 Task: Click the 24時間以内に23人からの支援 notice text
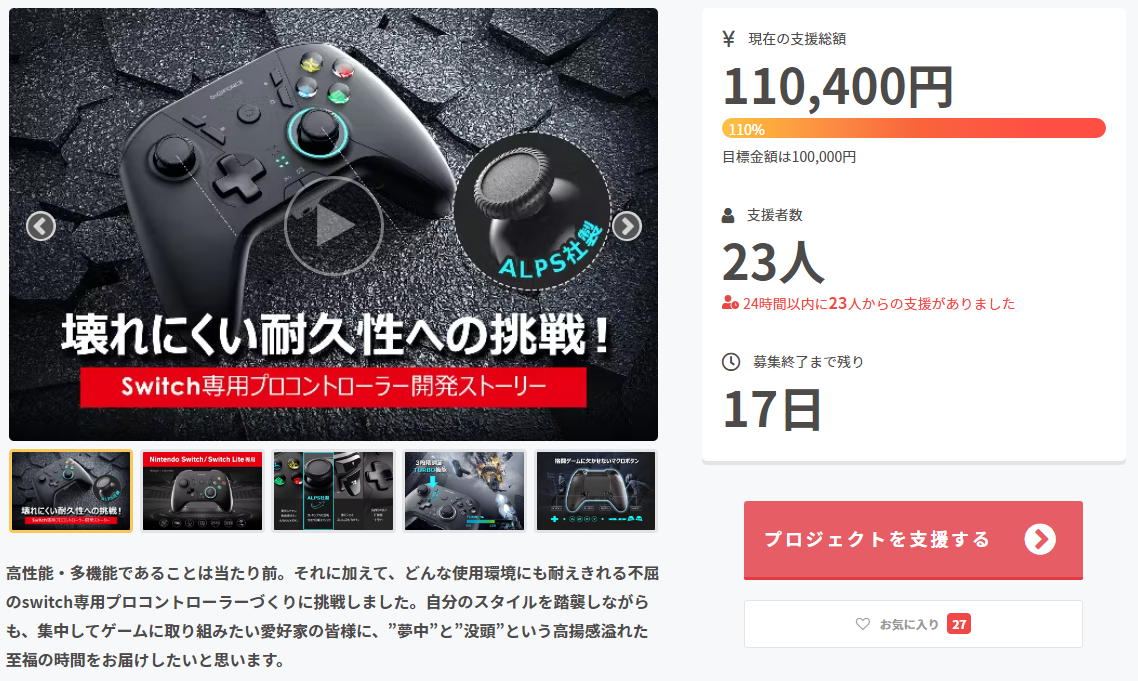(x=879, y=303)
